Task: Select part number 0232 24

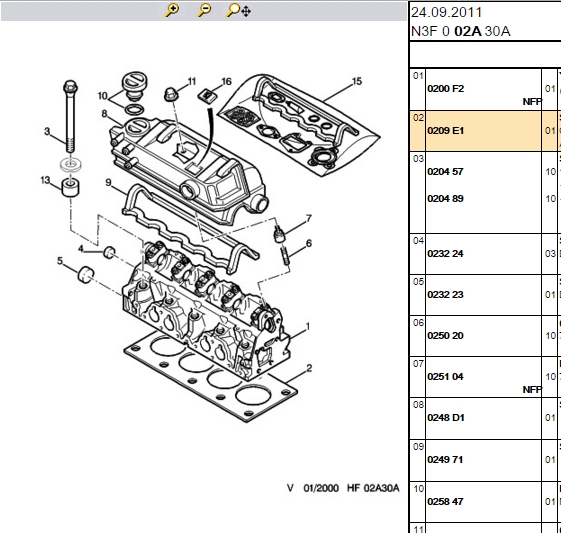Action: tap(445, 254)
